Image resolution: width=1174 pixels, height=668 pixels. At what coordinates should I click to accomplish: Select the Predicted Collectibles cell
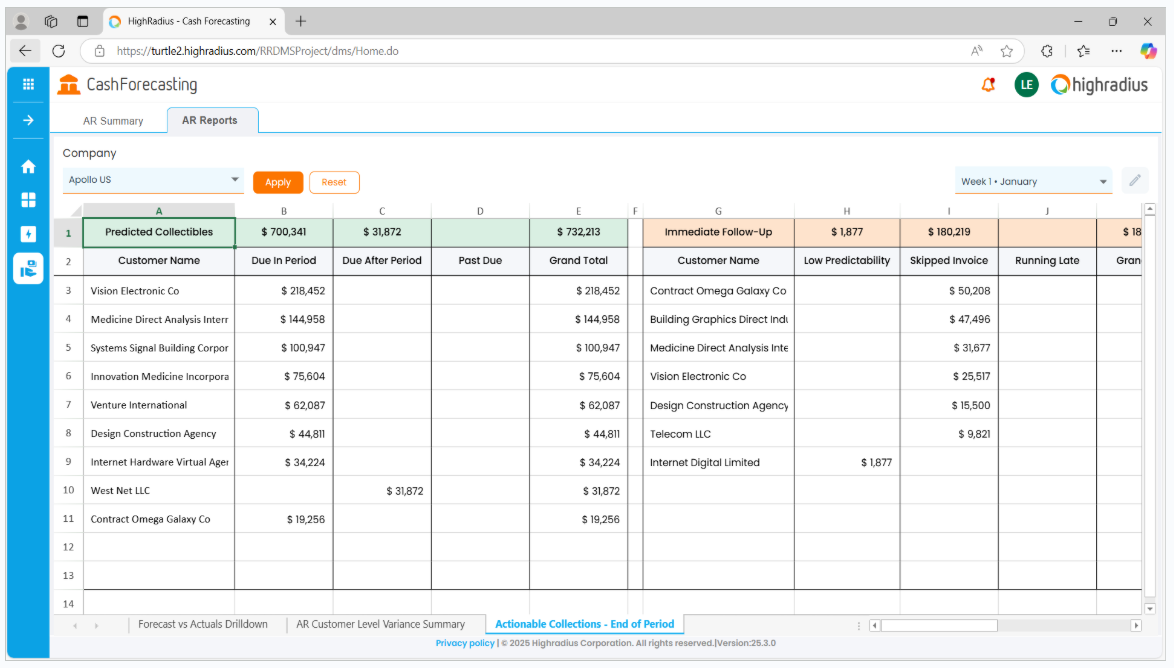pyautogui.click(x=159, y=232)
